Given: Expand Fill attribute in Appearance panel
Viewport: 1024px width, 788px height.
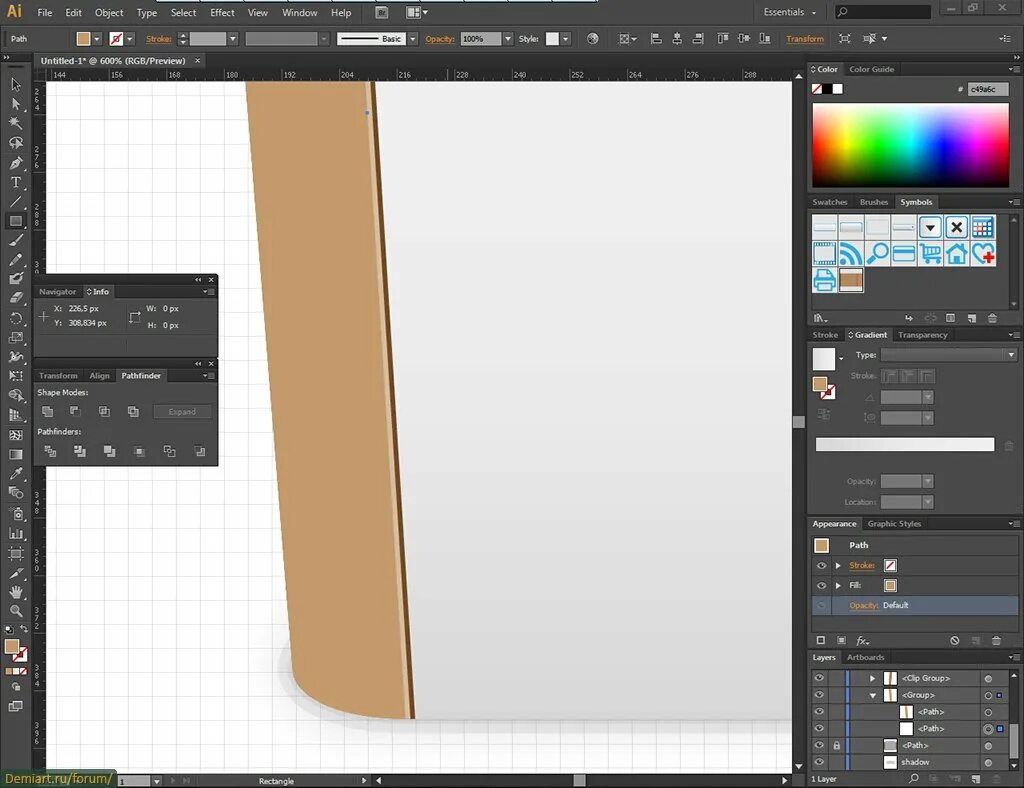Looking at the screenshot, I should (838, 586).
